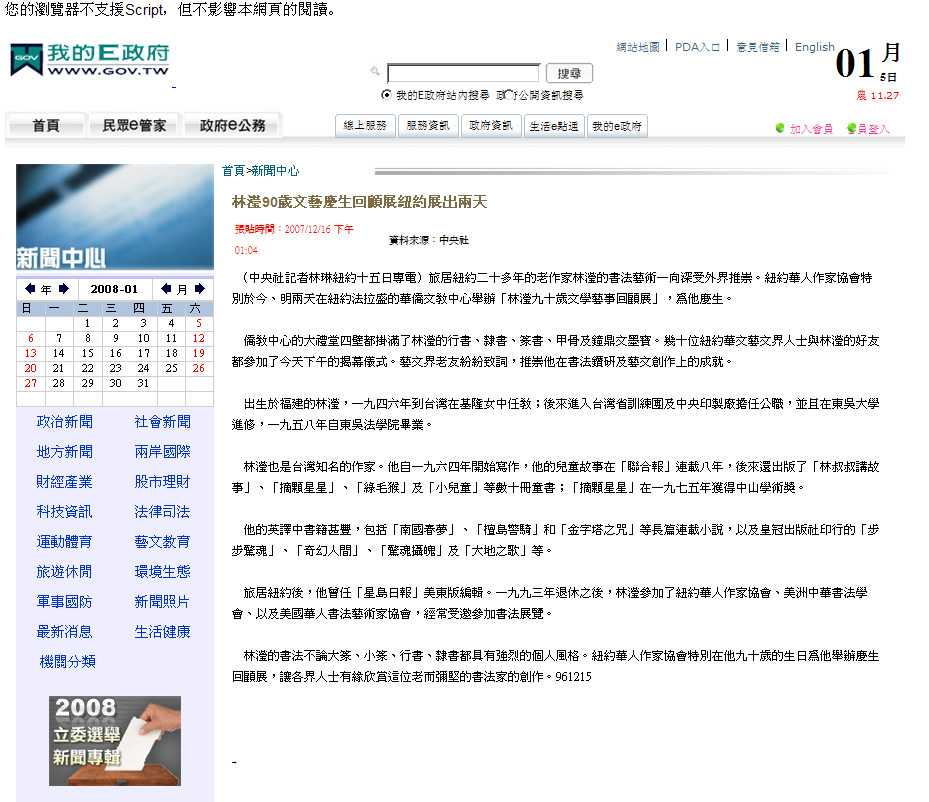
Task: Go to previous month in calendar
Action: tap(167, 289)
